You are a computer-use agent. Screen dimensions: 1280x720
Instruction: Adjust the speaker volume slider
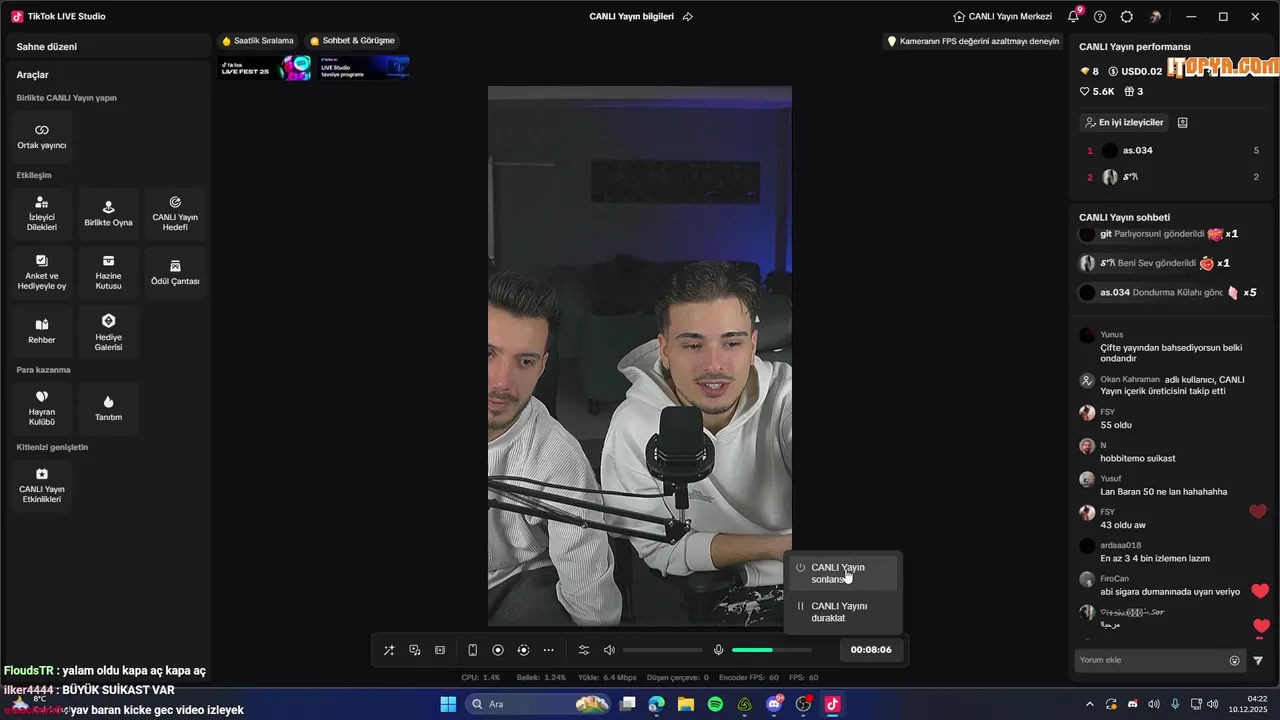[662, 650]
